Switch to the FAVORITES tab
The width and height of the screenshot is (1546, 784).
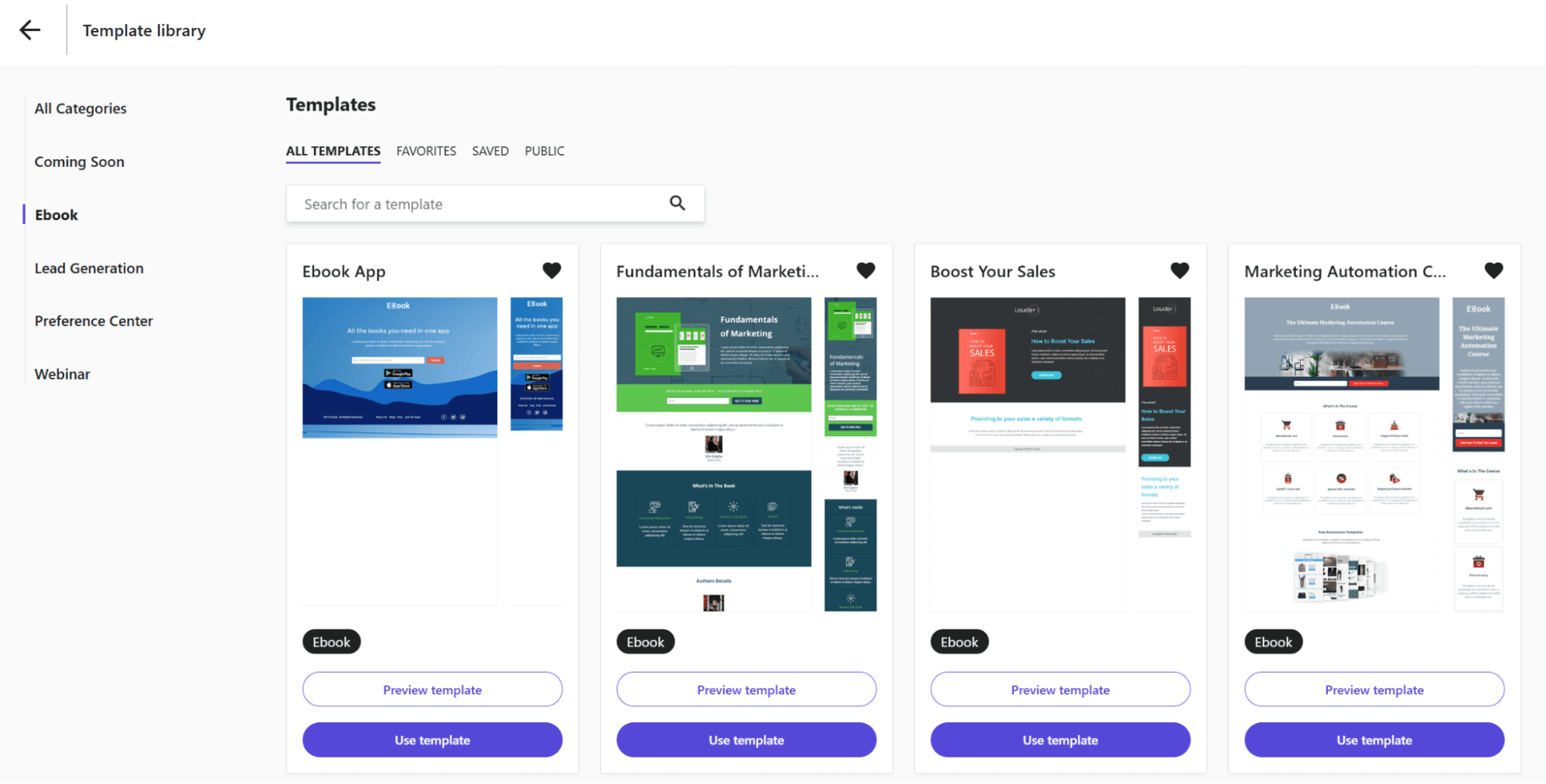click(426, 151)
